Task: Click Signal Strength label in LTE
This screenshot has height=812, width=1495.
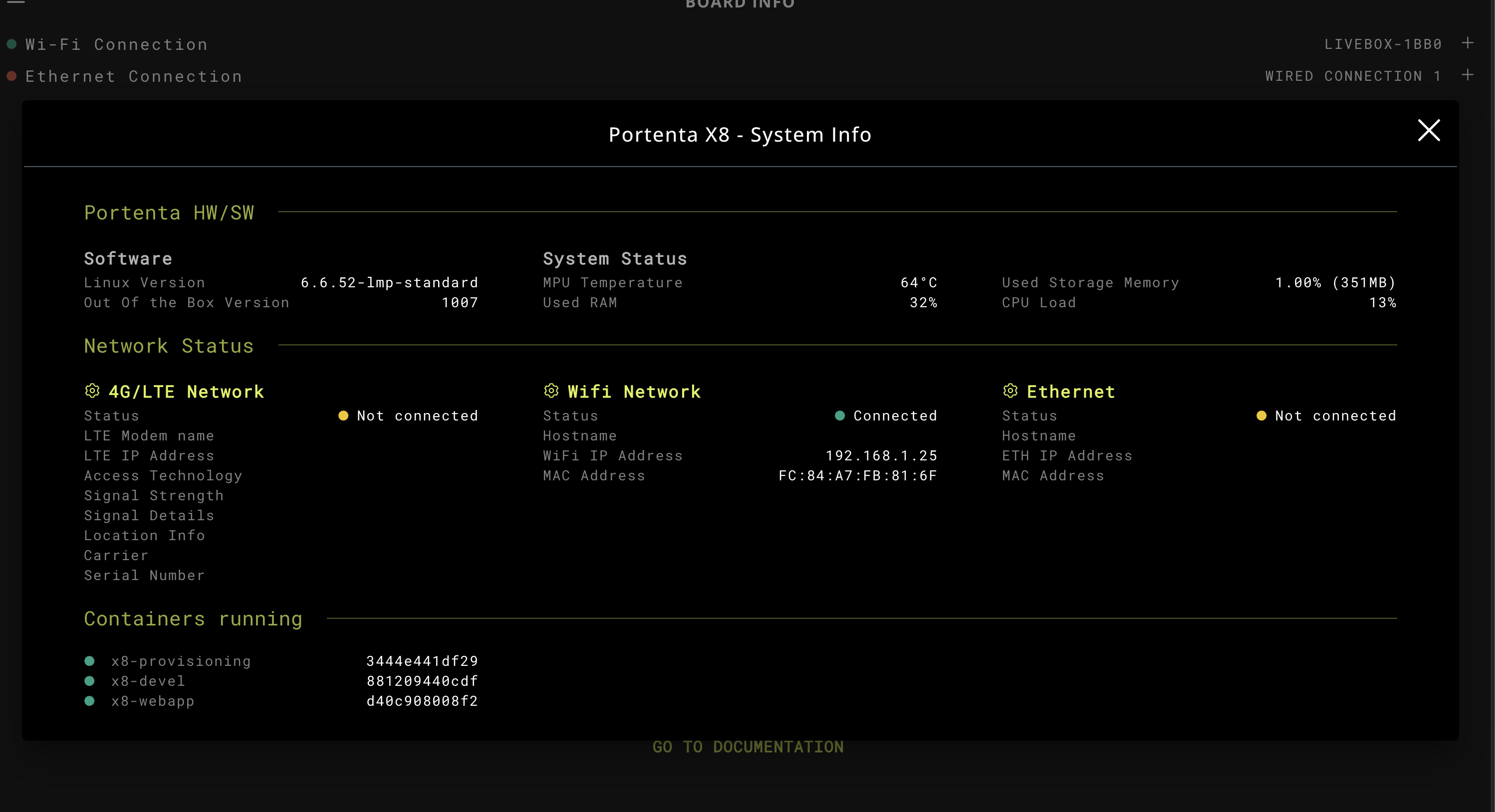Action: pos(154,496)
